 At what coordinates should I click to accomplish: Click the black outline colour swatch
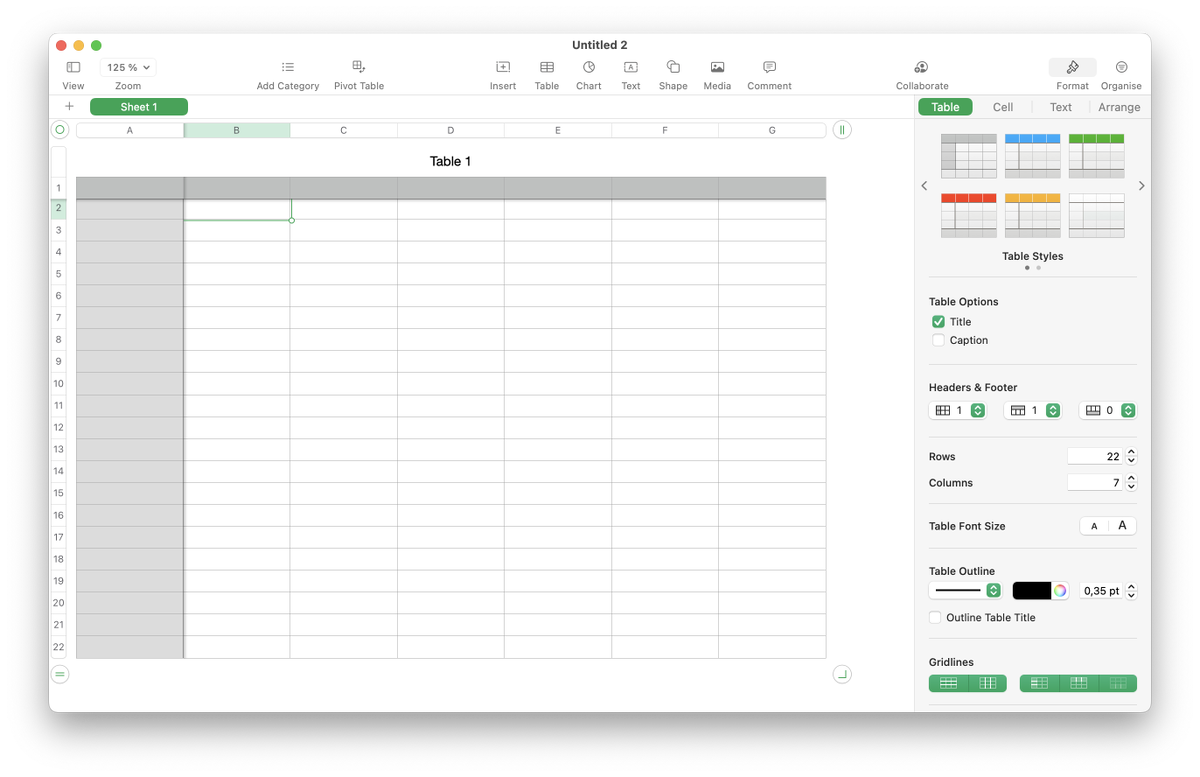point(1032,591)
